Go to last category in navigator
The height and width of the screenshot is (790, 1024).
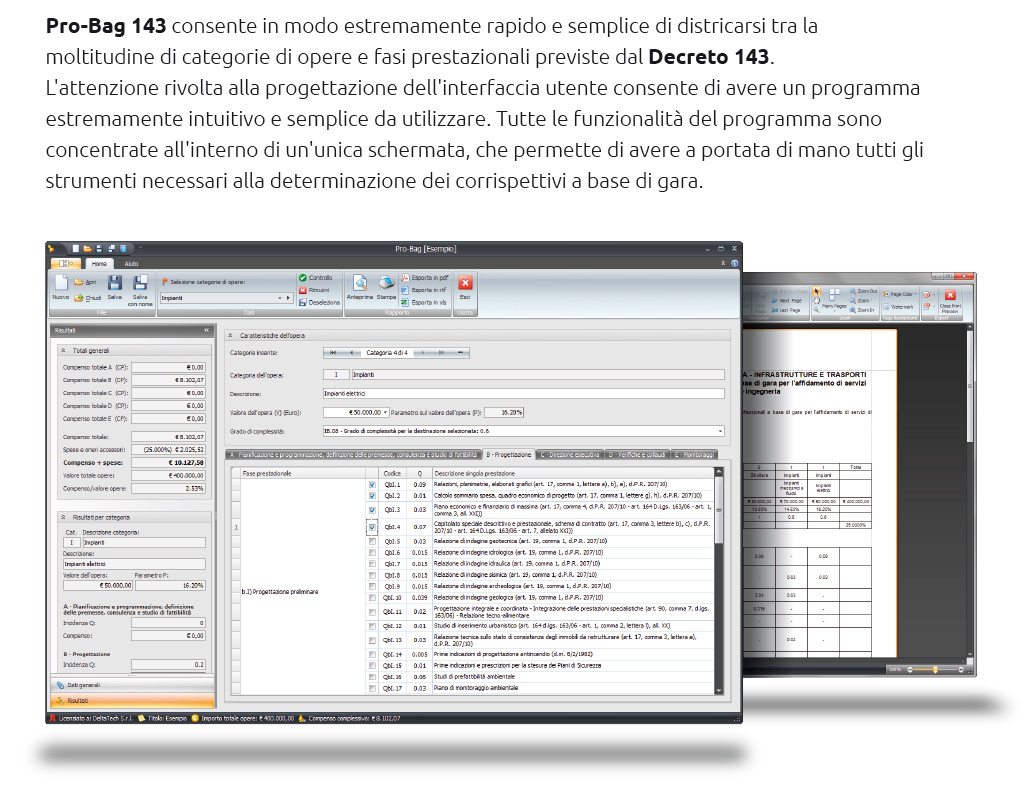(x=441, y=353)
